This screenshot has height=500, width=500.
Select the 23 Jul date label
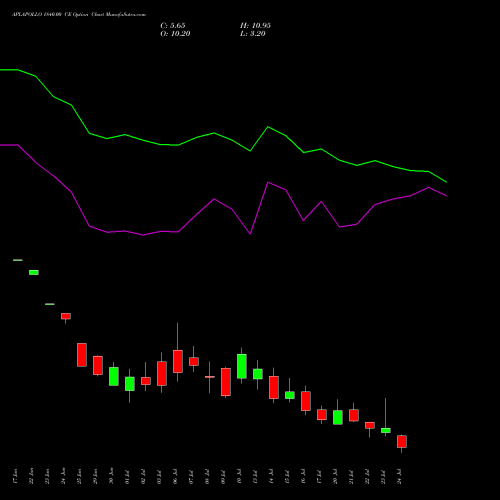point(383,476)
